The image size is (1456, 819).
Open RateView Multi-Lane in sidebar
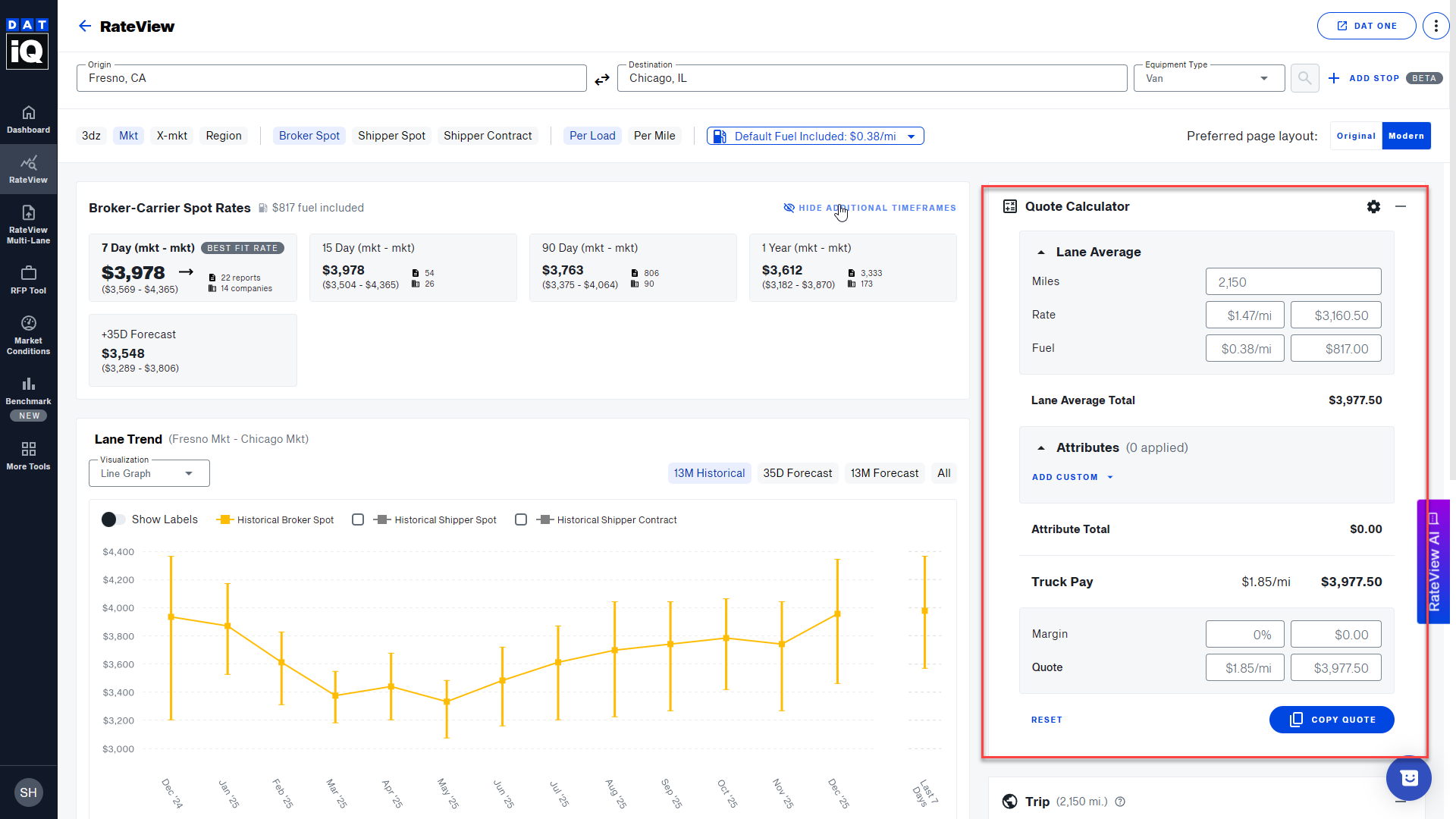(x=28, y=224)
